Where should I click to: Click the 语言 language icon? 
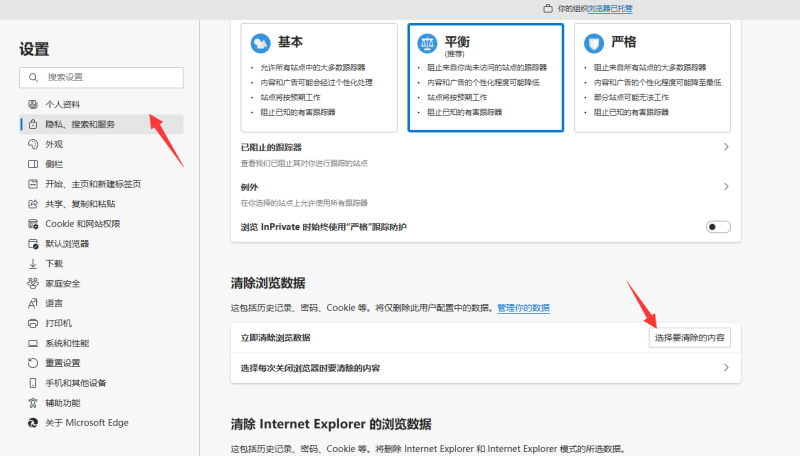pos(33,303)
